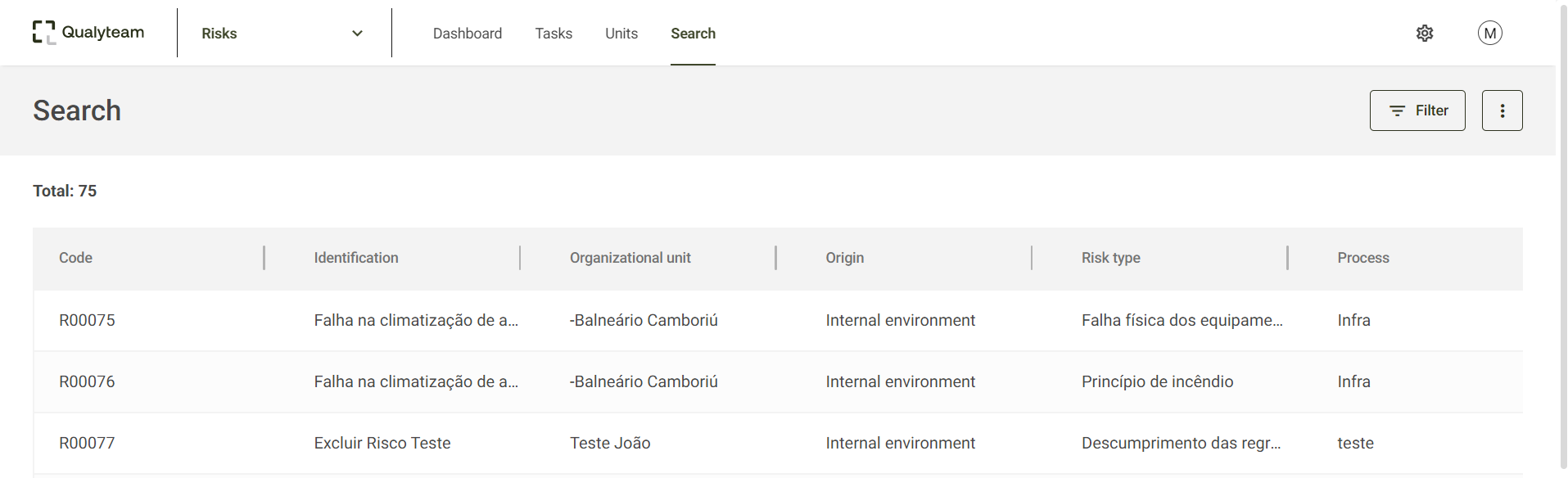This screenshot has height=478, width=1568.
Task: Open the three-dot more options menu
Action: coord(1502,110)
